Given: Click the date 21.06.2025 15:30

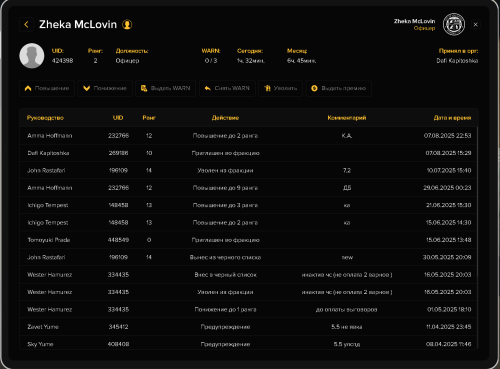Looking at the screenshot, I should point(449,205).
